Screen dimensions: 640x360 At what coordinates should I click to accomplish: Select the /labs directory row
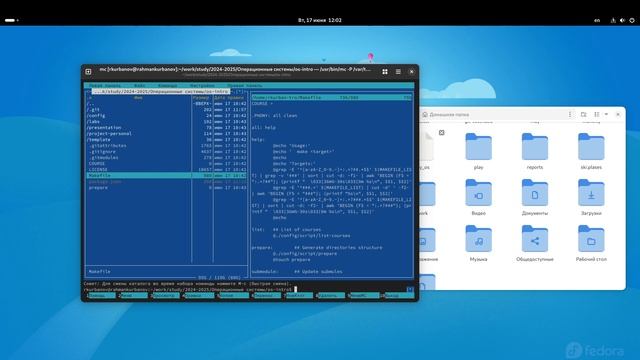(167, 122)
